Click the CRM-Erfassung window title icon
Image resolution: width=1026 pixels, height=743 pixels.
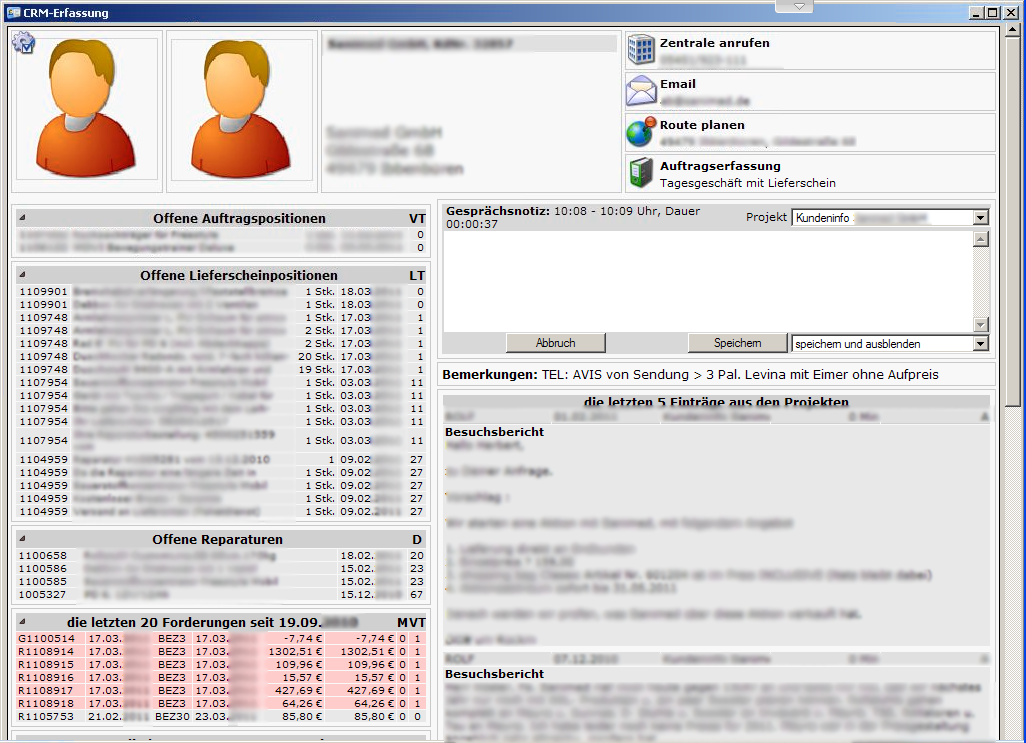tap(13, 13)
